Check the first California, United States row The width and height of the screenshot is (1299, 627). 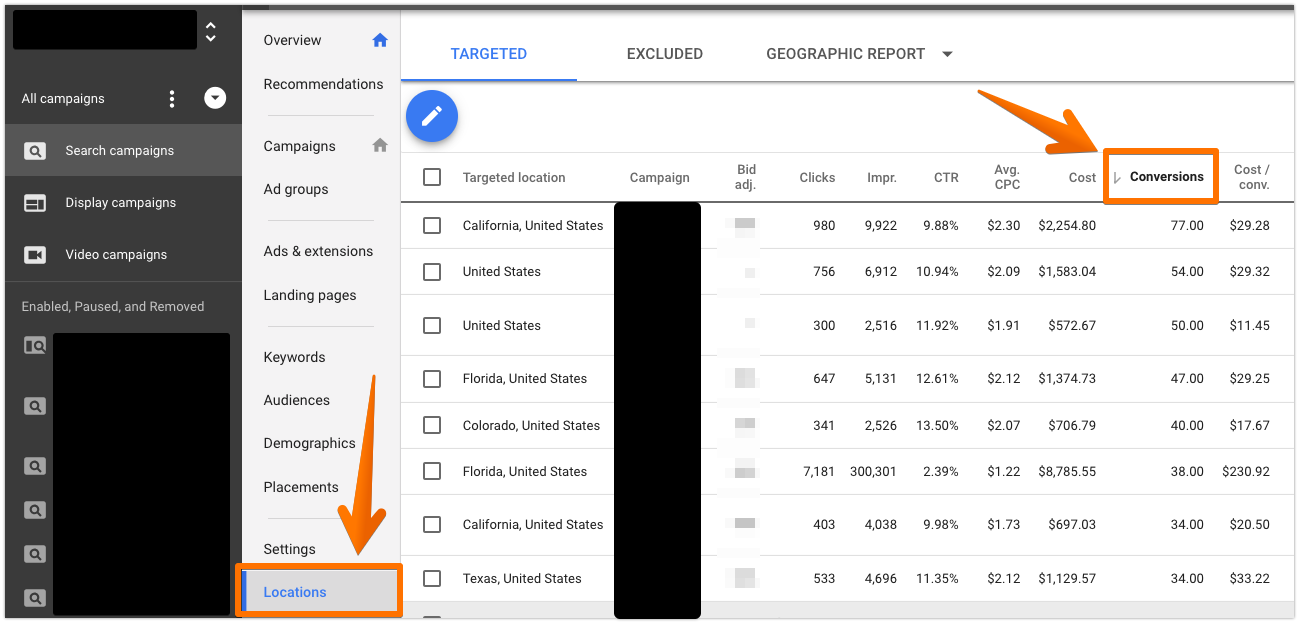(432, 226)
